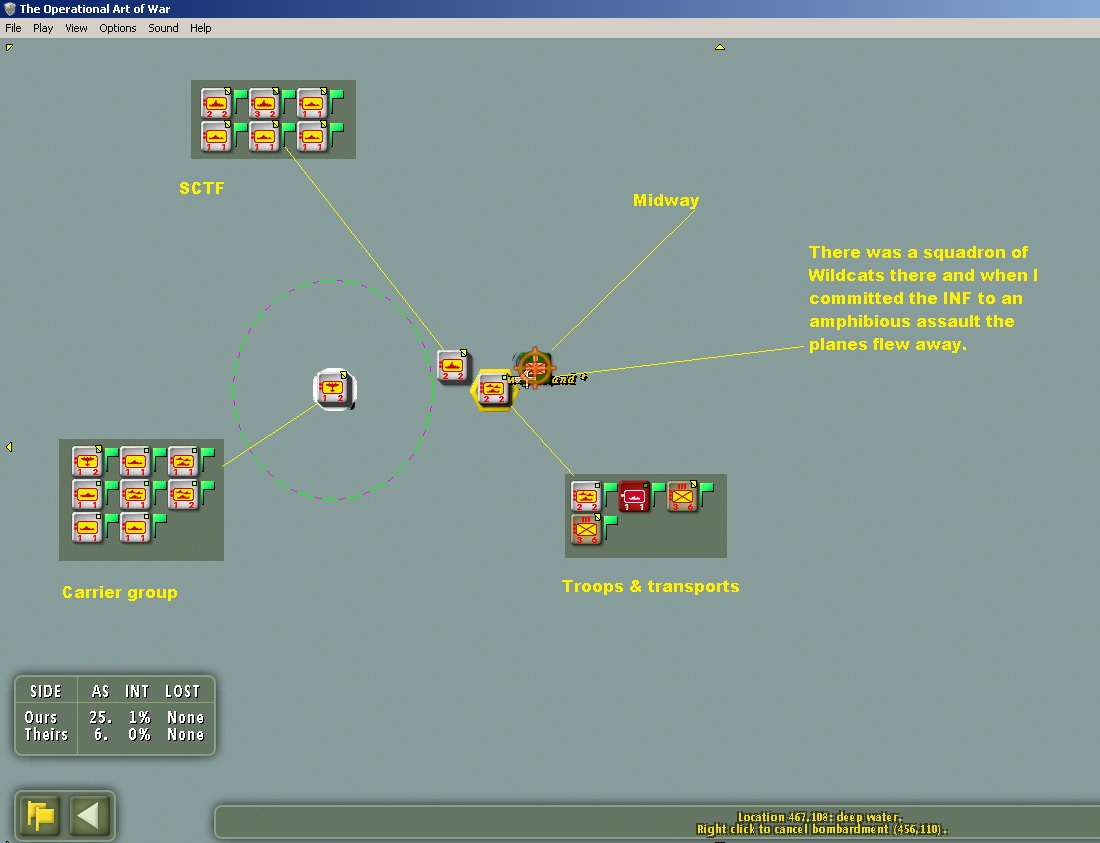Screen dimensions: 1100x843
Task: Select the carrier air unit inside the range circle
Action: [x=334, y=389]
